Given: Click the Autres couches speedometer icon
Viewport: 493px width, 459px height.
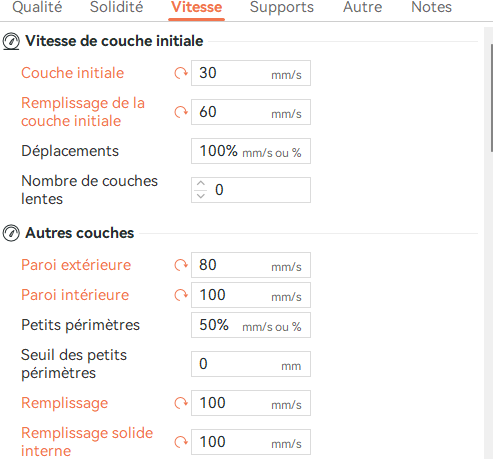Looking at the screenshot, I should pos(11,233).
